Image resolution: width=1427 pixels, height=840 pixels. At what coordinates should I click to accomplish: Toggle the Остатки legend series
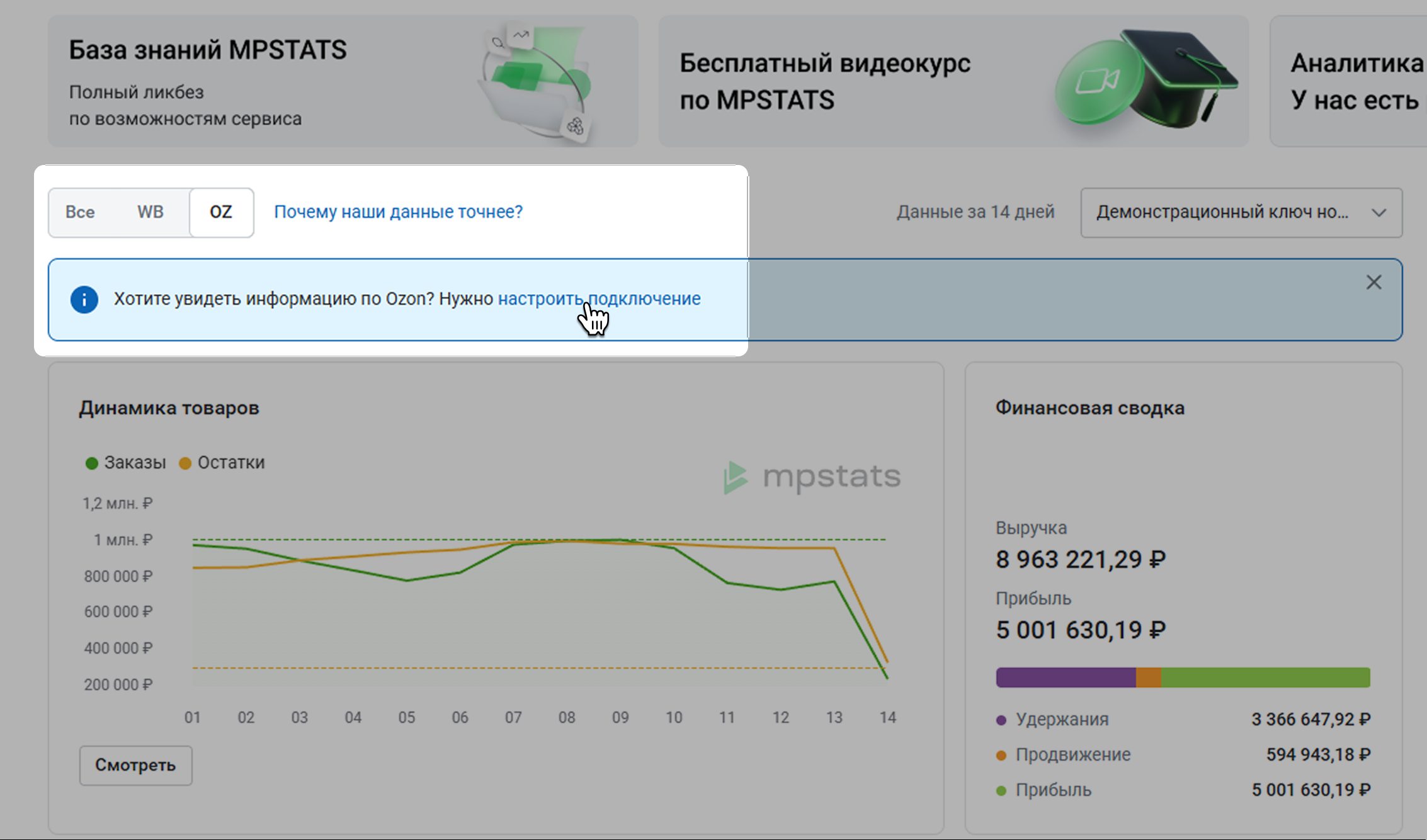222,463
